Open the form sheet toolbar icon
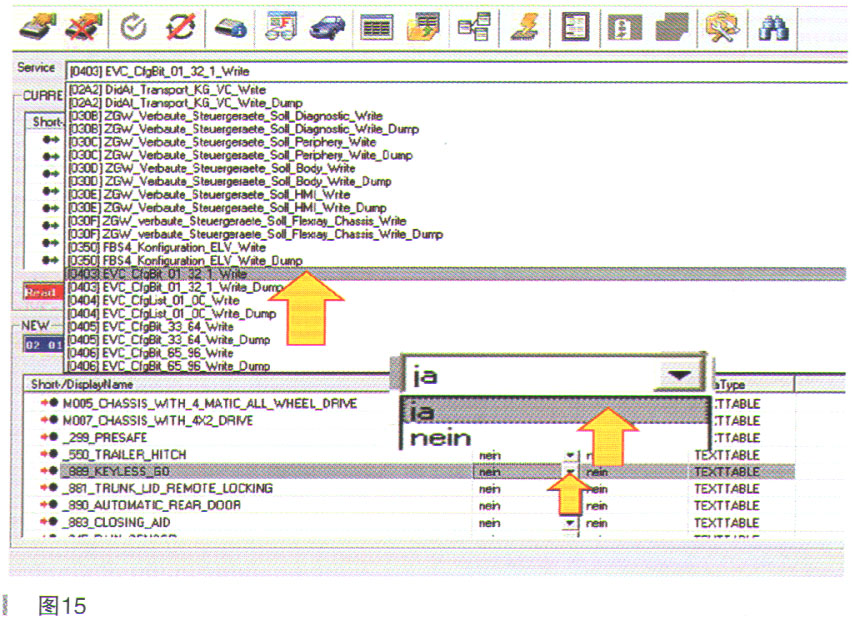852x619 pixels. 575,27
